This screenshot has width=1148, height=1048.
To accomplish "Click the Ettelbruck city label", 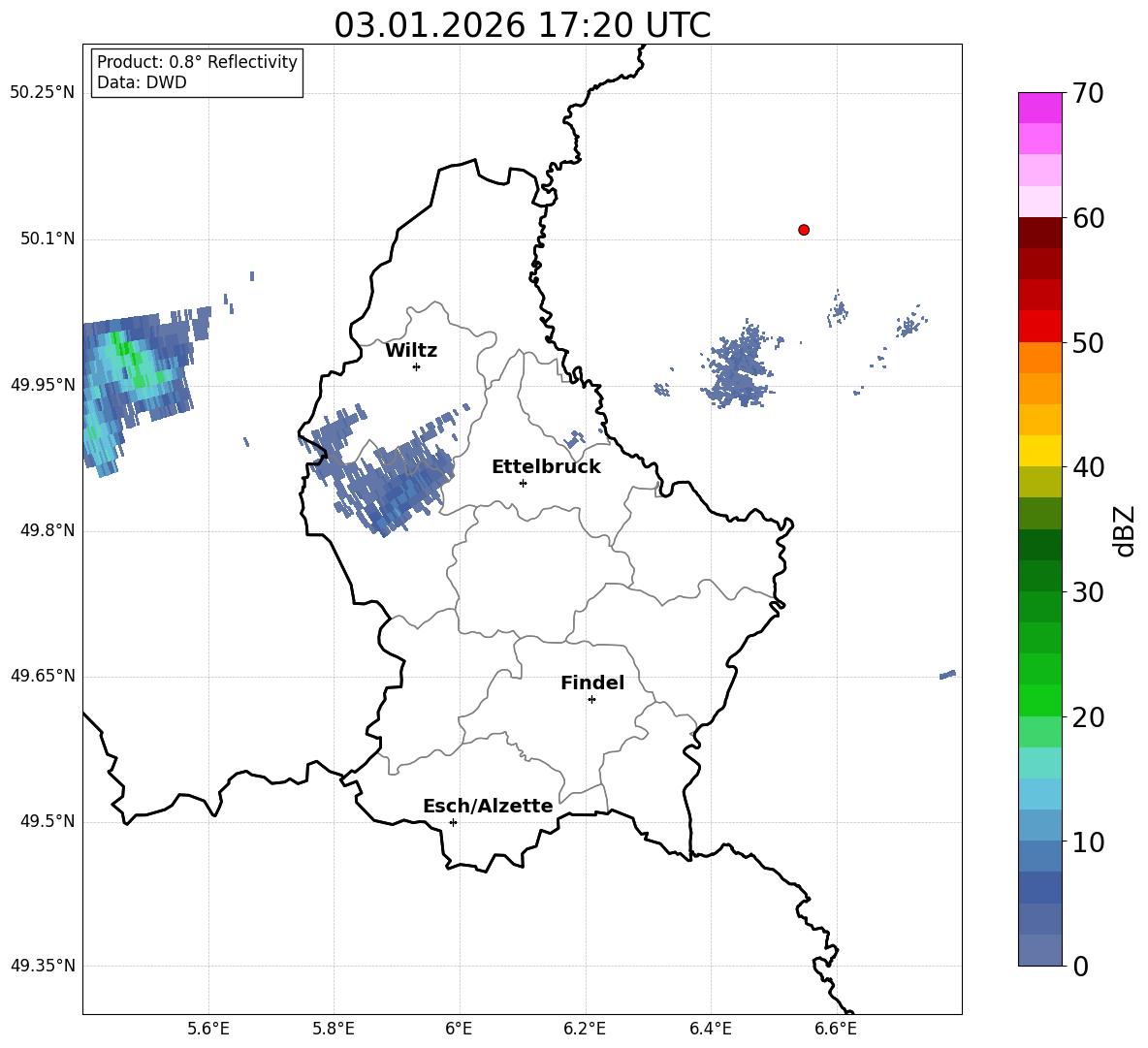I will pyautogui.click(x=546, y=467).
